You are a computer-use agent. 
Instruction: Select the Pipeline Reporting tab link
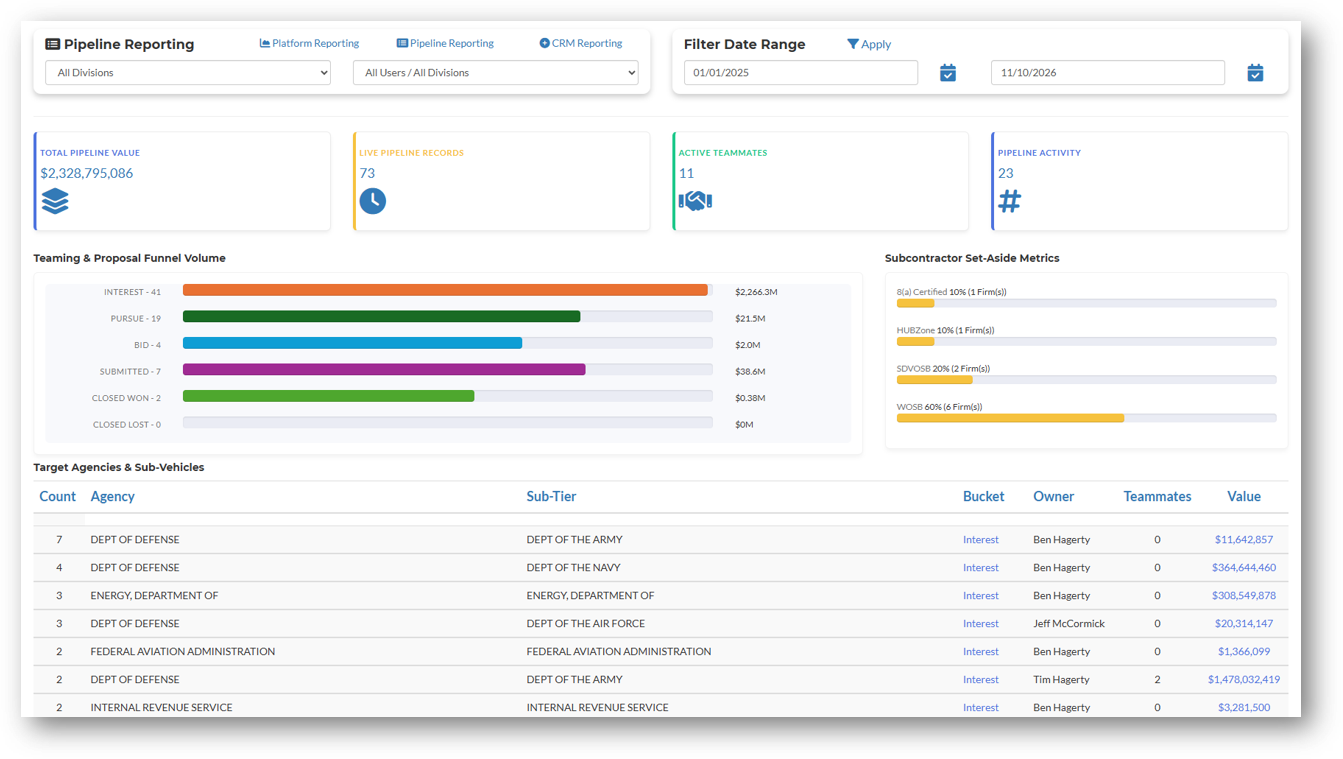point(445,43)
